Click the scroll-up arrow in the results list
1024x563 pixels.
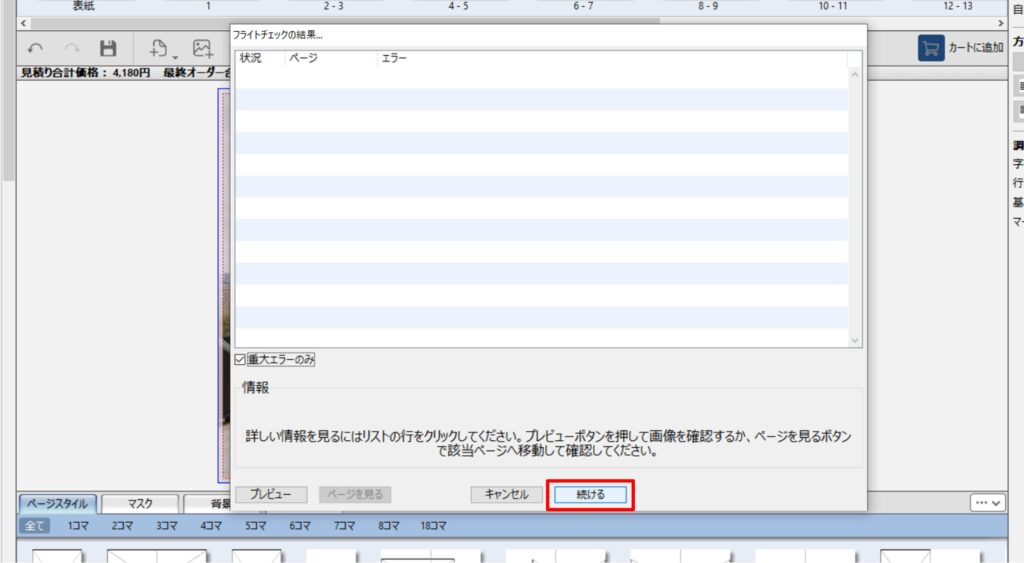(x=854, y=73)
